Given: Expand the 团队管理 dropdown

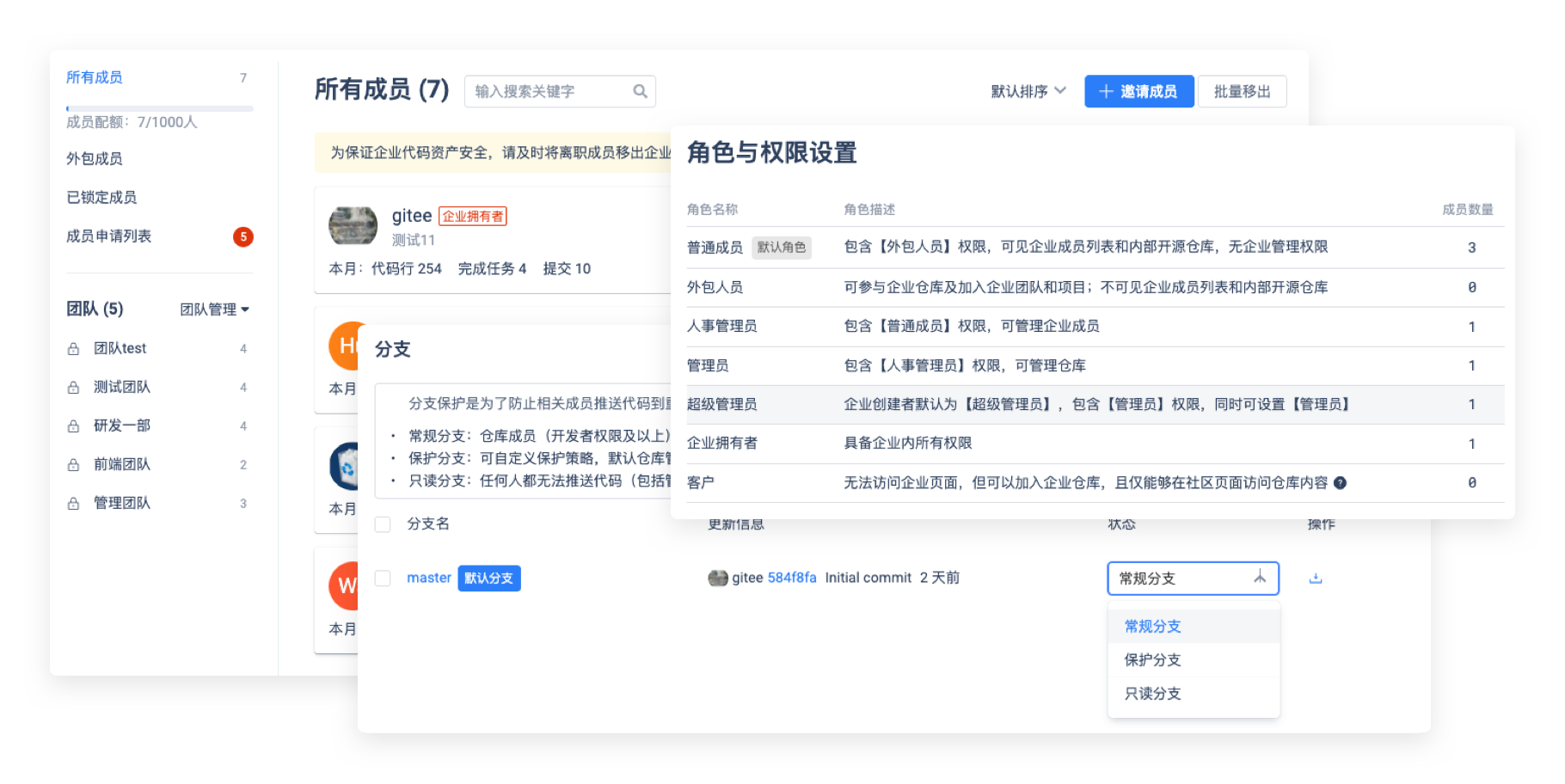Looking at the screenshot, I should pos(214,309).
